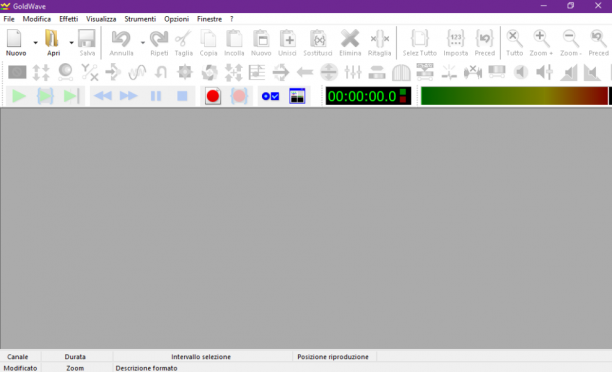
Task: Click the Salva save icon
Action: 87,43
